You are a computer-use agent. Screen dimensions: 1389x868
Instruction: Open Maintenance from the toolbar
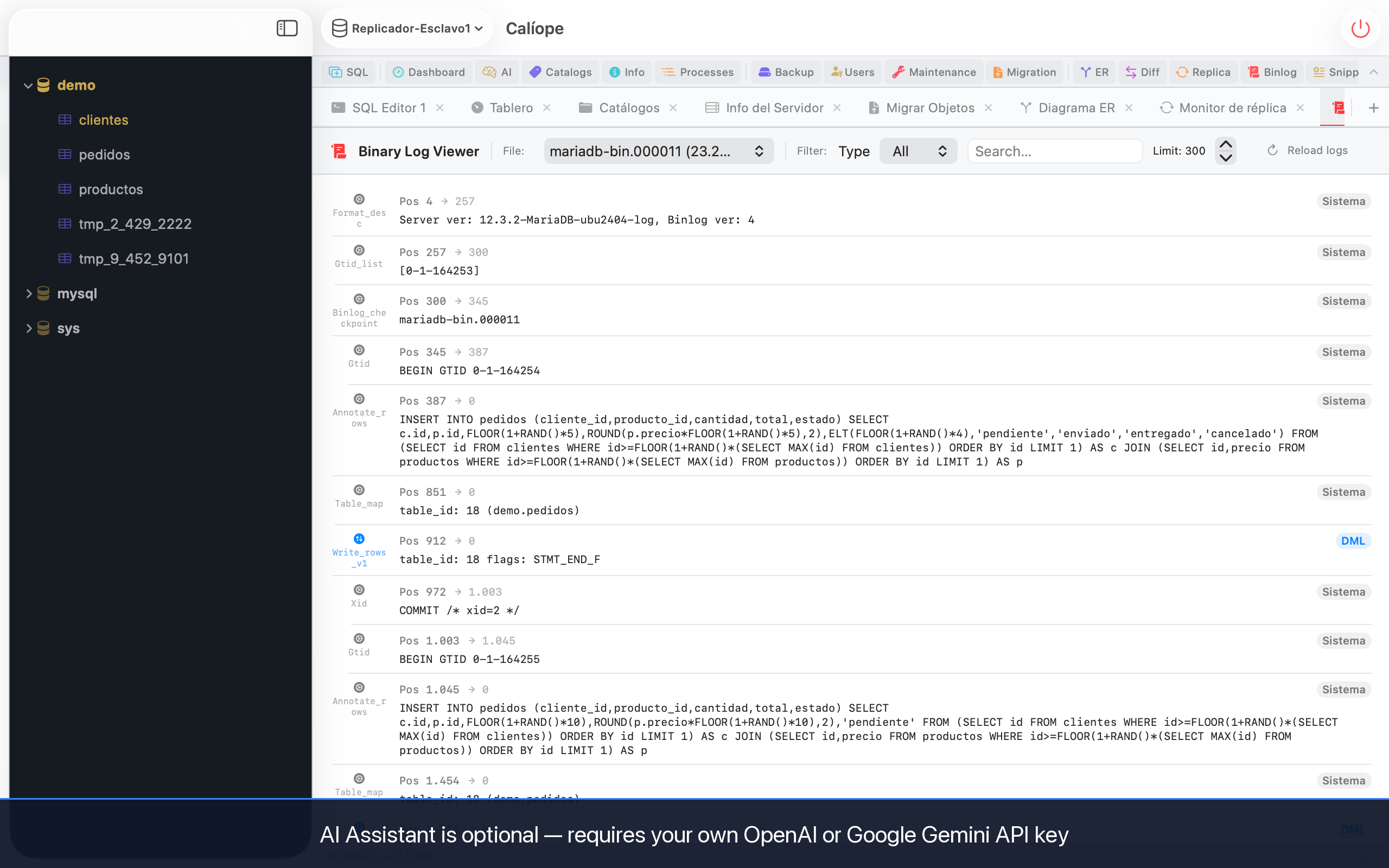pos(934,72)
